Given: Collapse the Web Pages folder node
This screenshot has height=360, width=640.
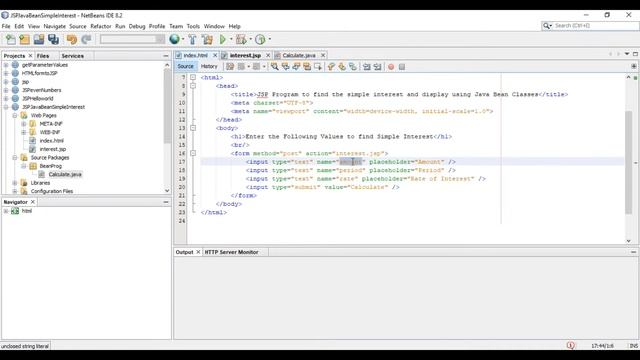Looking at the screenshot, I should pyautogui.click(x=15, y=116).
